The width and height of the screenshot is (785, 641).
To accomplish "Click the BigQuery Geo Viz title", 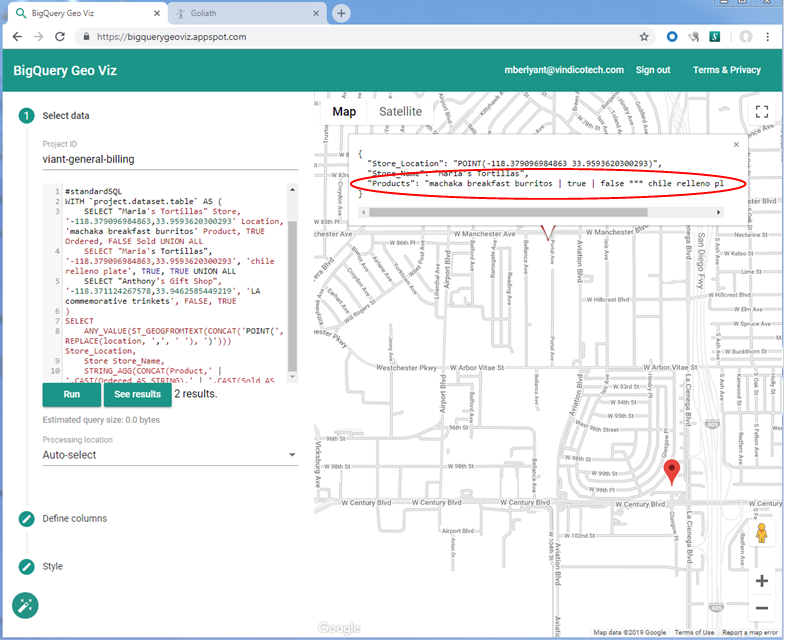I will (x=65, y=71).
